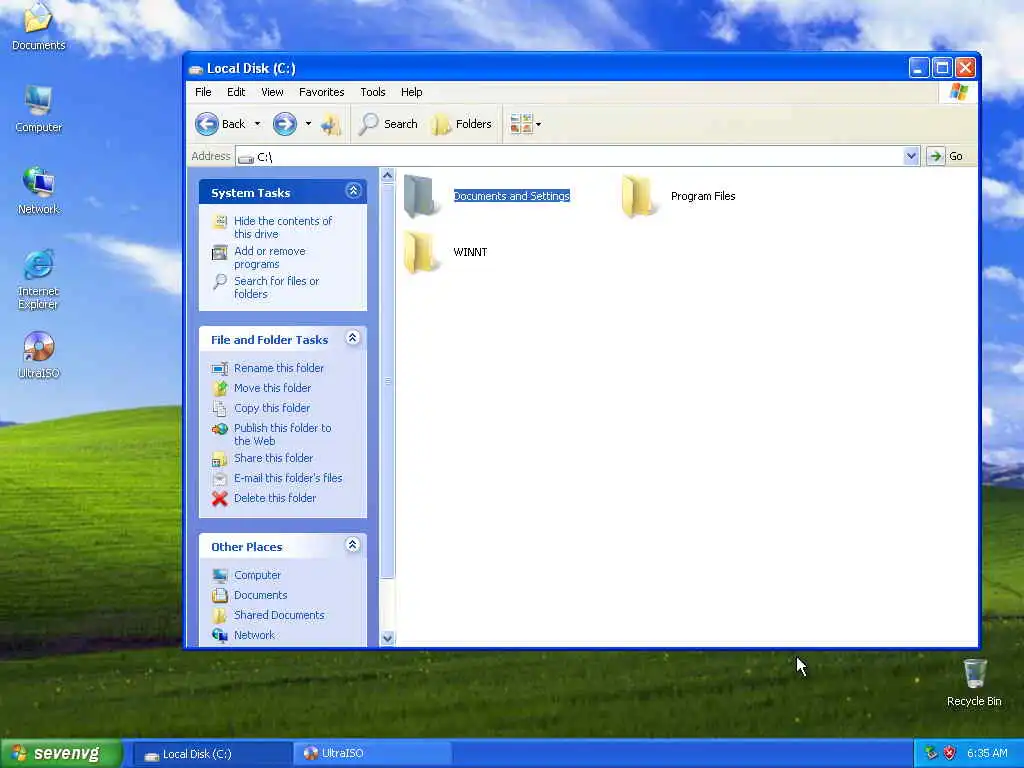Open the Edit menu

click(236, 92)
